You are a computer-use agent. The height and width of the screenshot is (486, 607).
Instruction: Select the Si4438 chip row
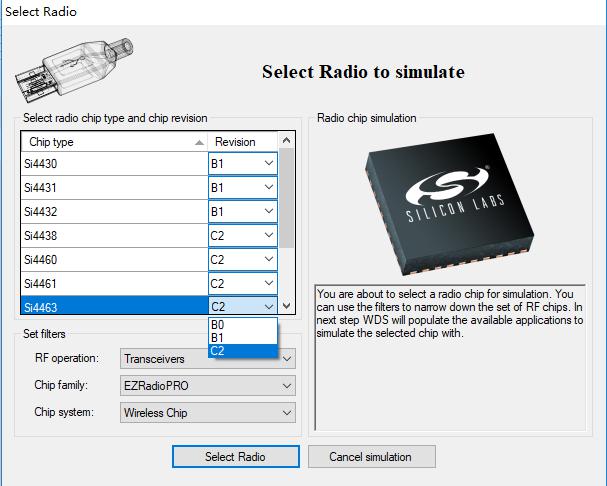pos(114,235)
